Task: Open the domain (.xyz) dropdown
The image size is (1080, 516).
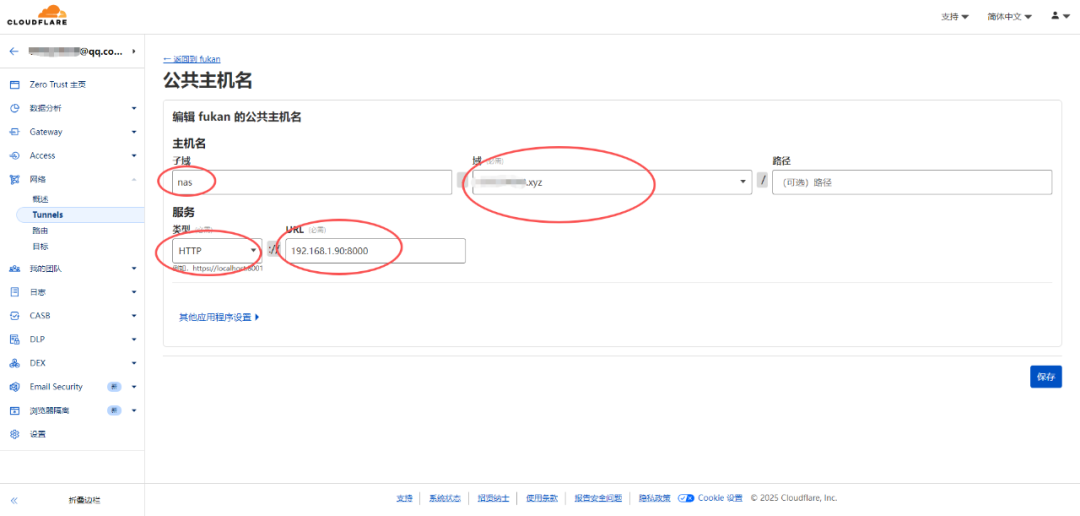Action: click(612, 183)
